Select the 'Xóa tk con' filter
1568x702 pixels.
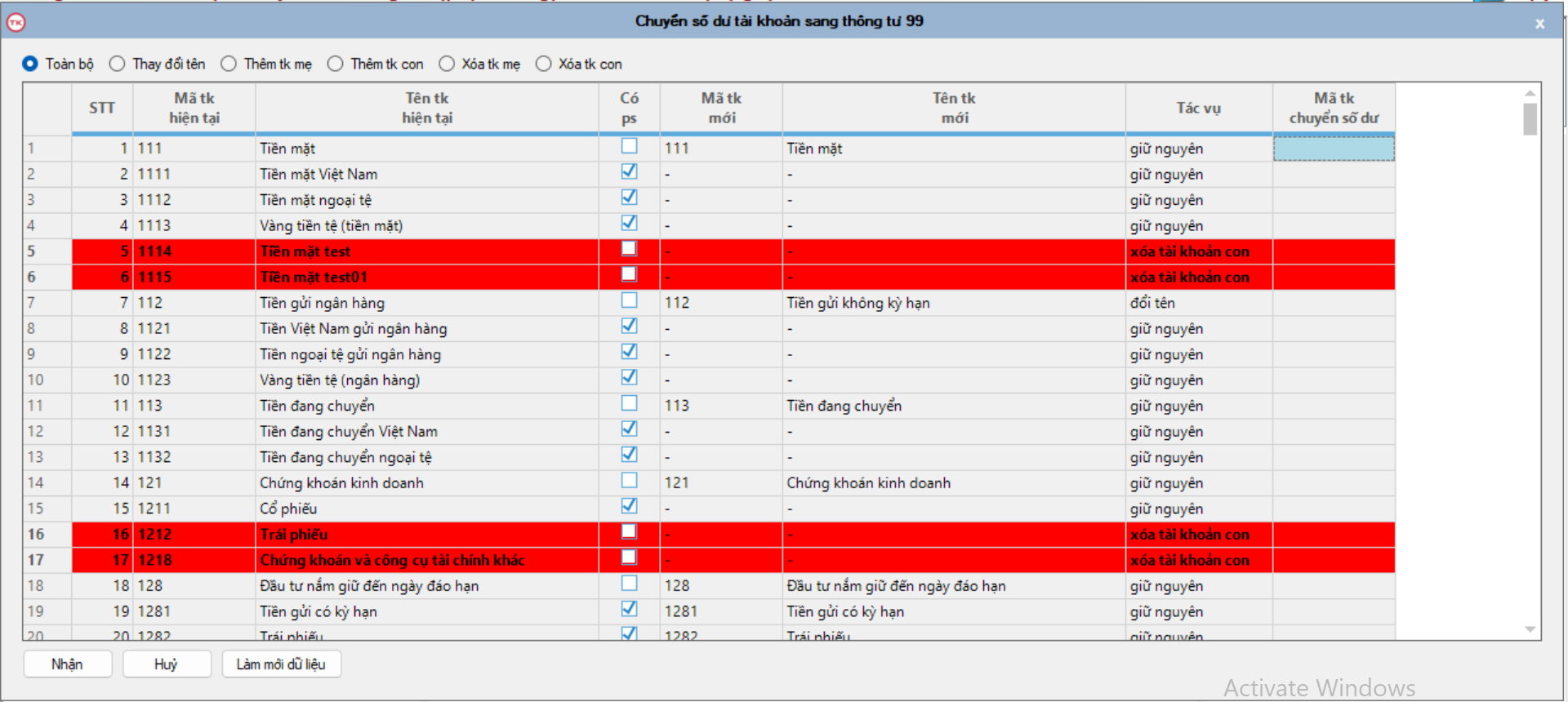point(544,64)
